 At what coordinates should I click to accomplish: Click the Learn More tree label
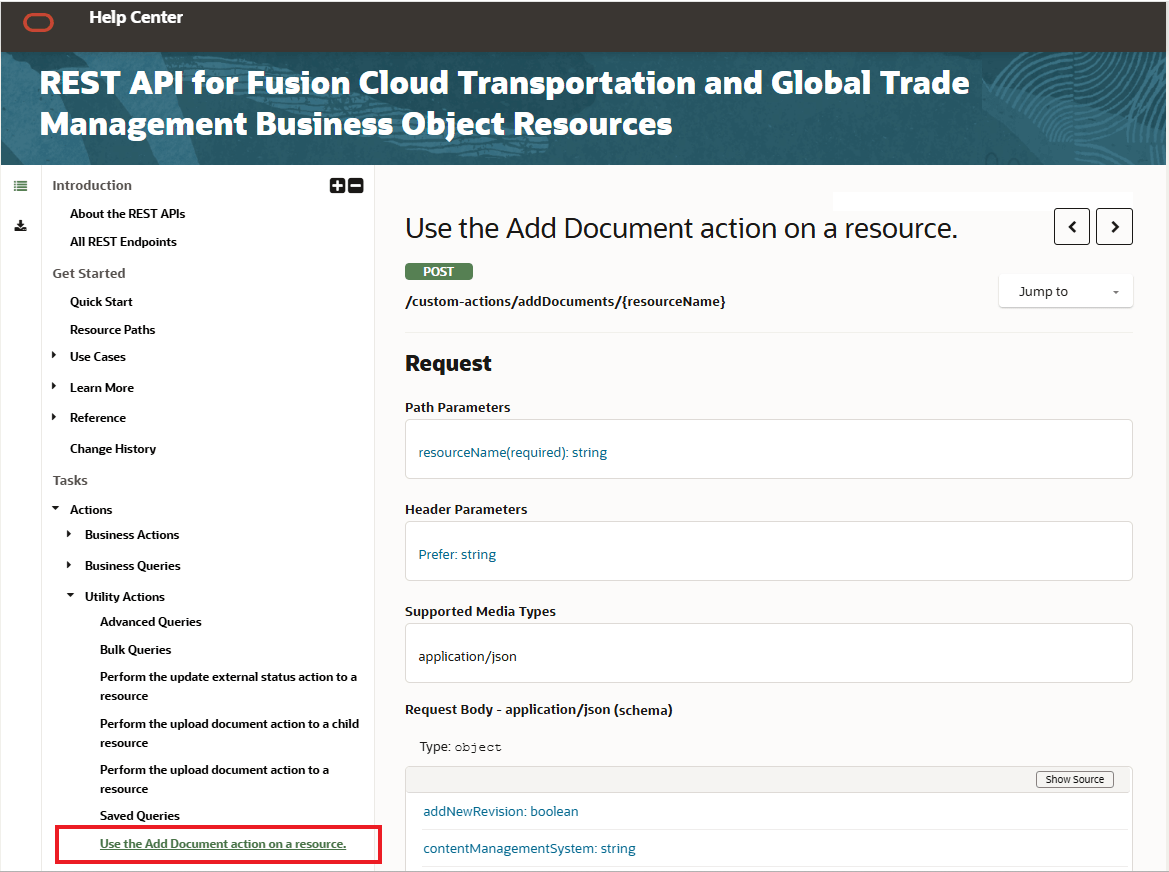tap(102, 388)
